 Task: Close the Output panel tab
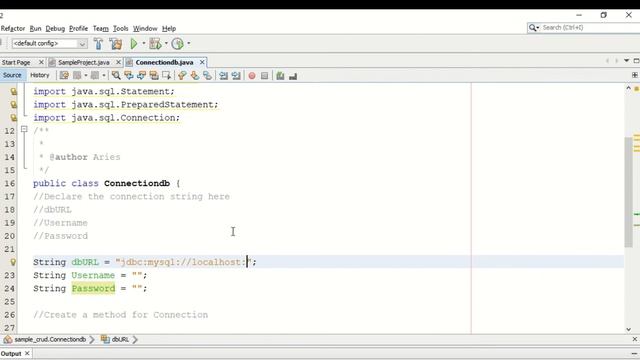(27, 353)
